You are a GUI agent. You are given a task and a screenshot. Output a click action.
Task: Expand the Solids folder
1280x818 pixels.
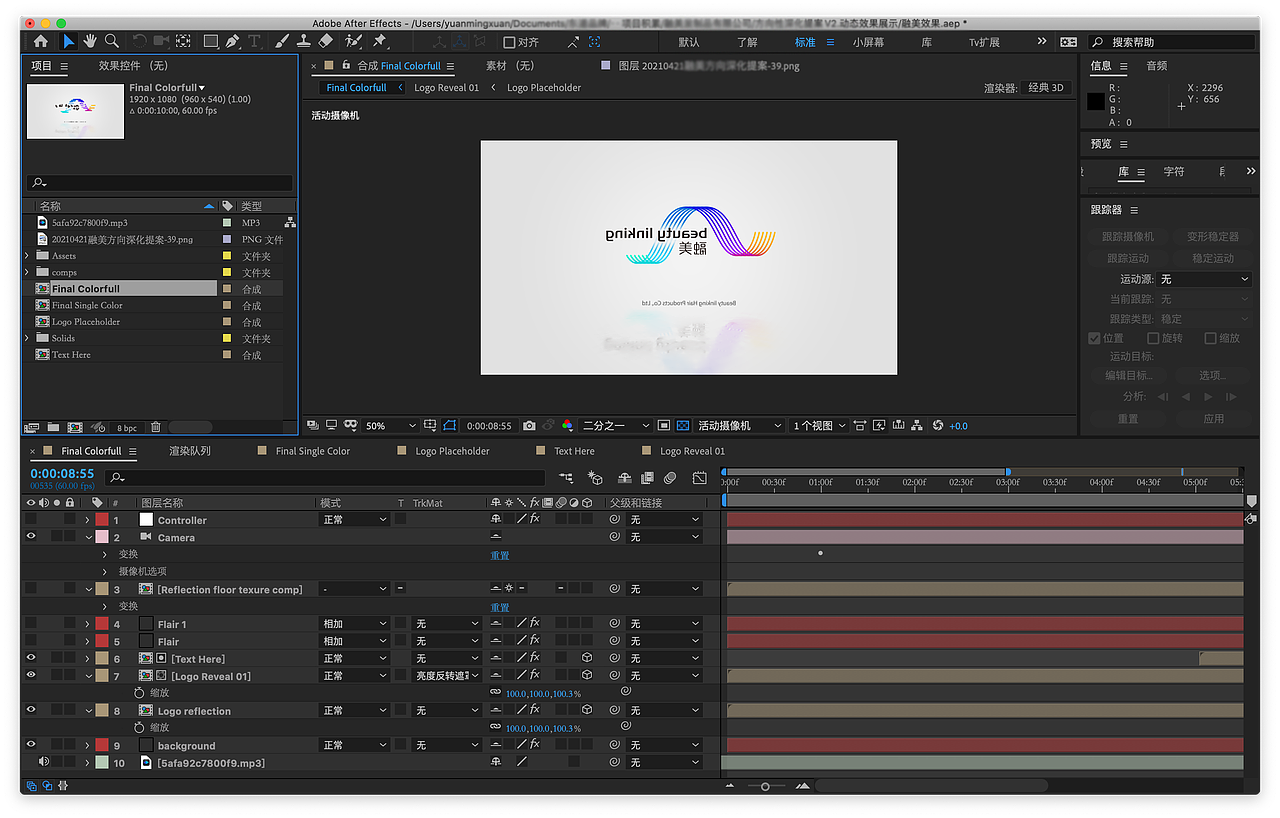(27, 338)
